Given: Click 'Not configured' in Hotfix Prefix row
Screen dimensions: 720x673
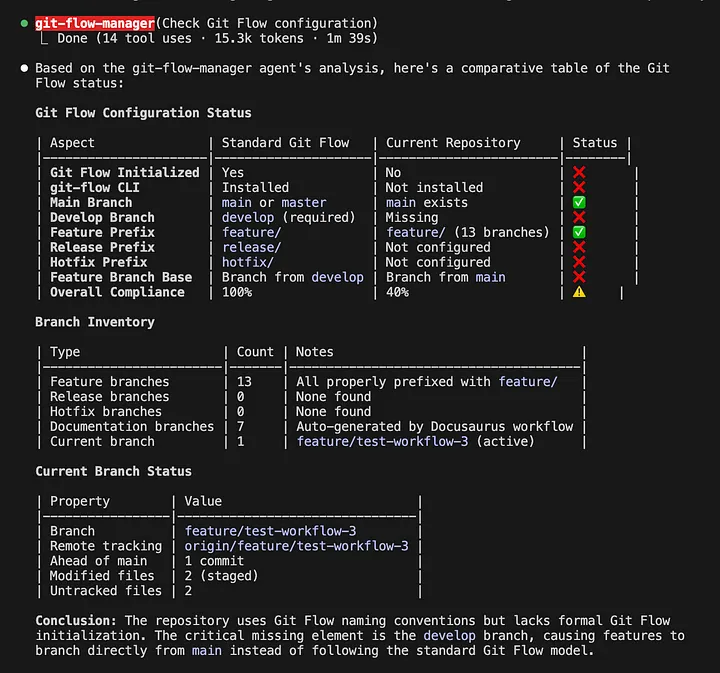Looking at the screenshot, I should click(438, 262).
